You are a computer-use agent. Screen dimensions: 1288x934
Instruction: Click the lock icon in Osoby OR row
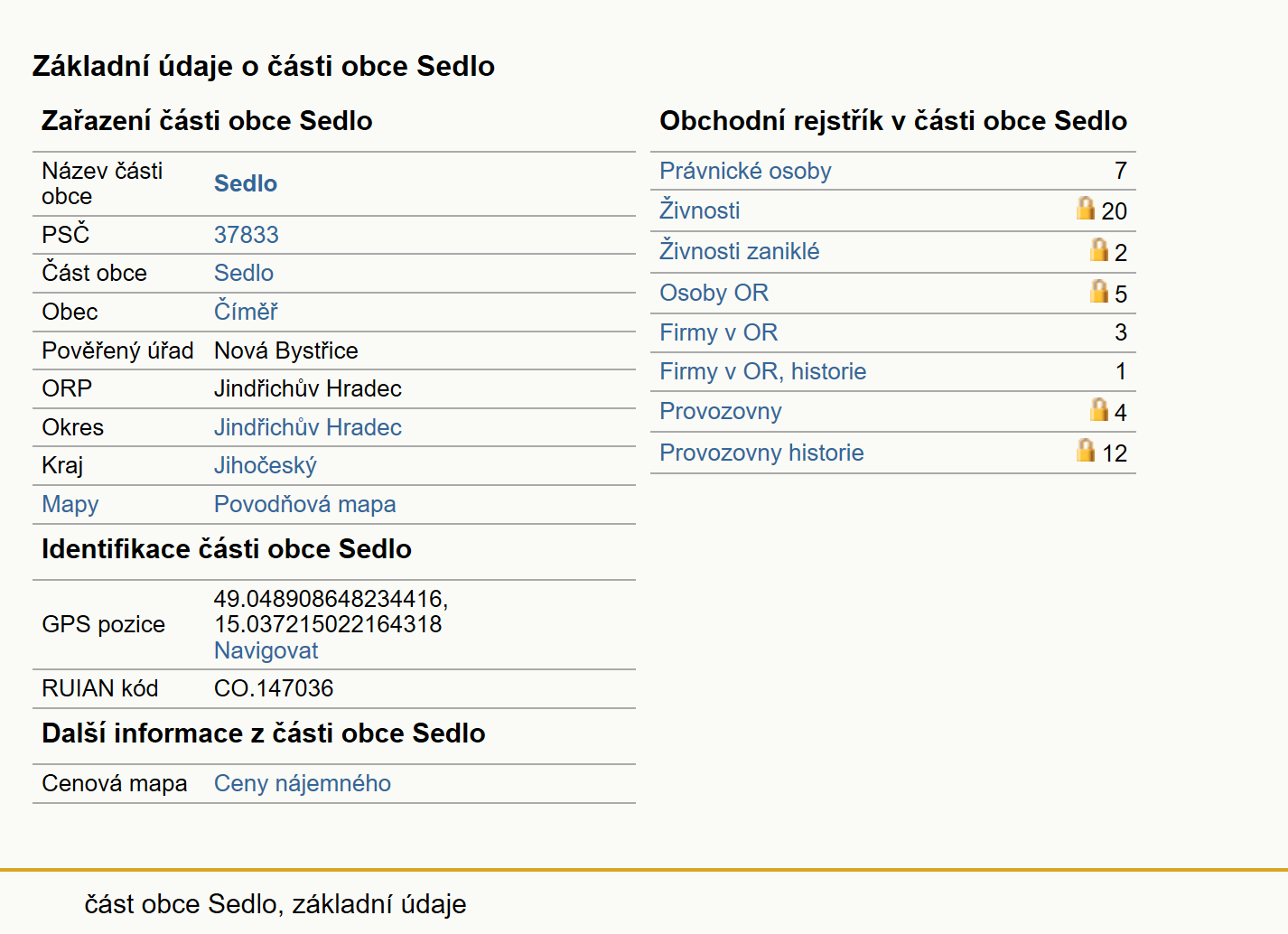(1098, 291)
